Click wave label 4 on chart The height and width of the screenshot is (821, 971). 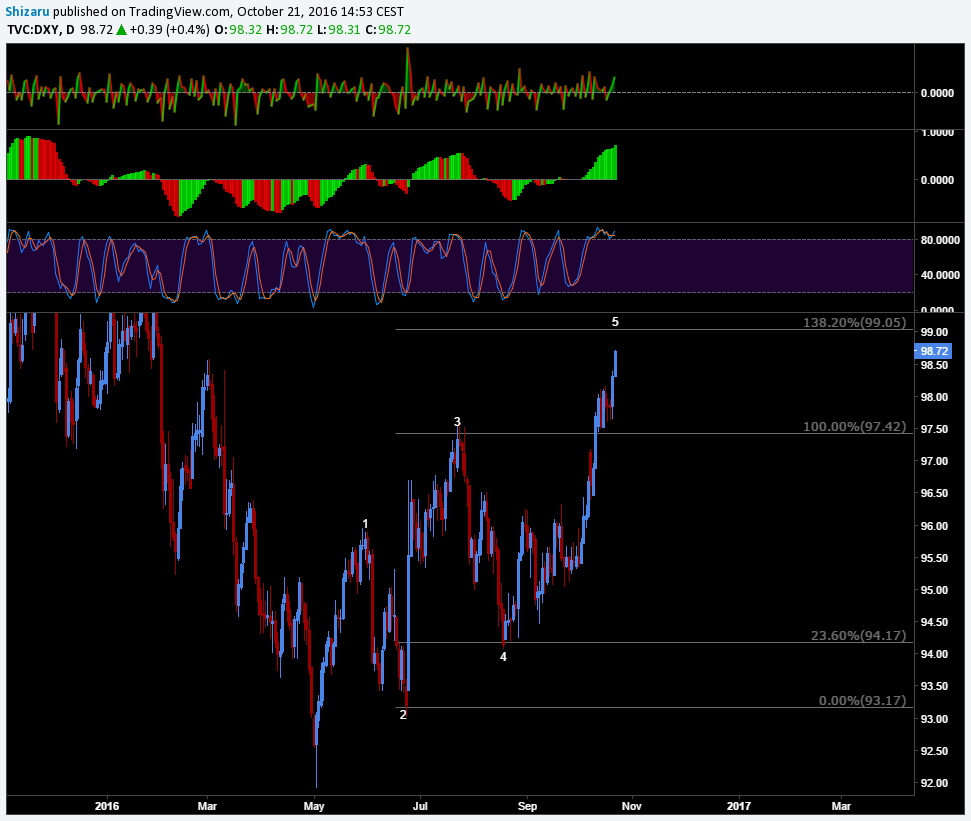[x=503, y=657]
